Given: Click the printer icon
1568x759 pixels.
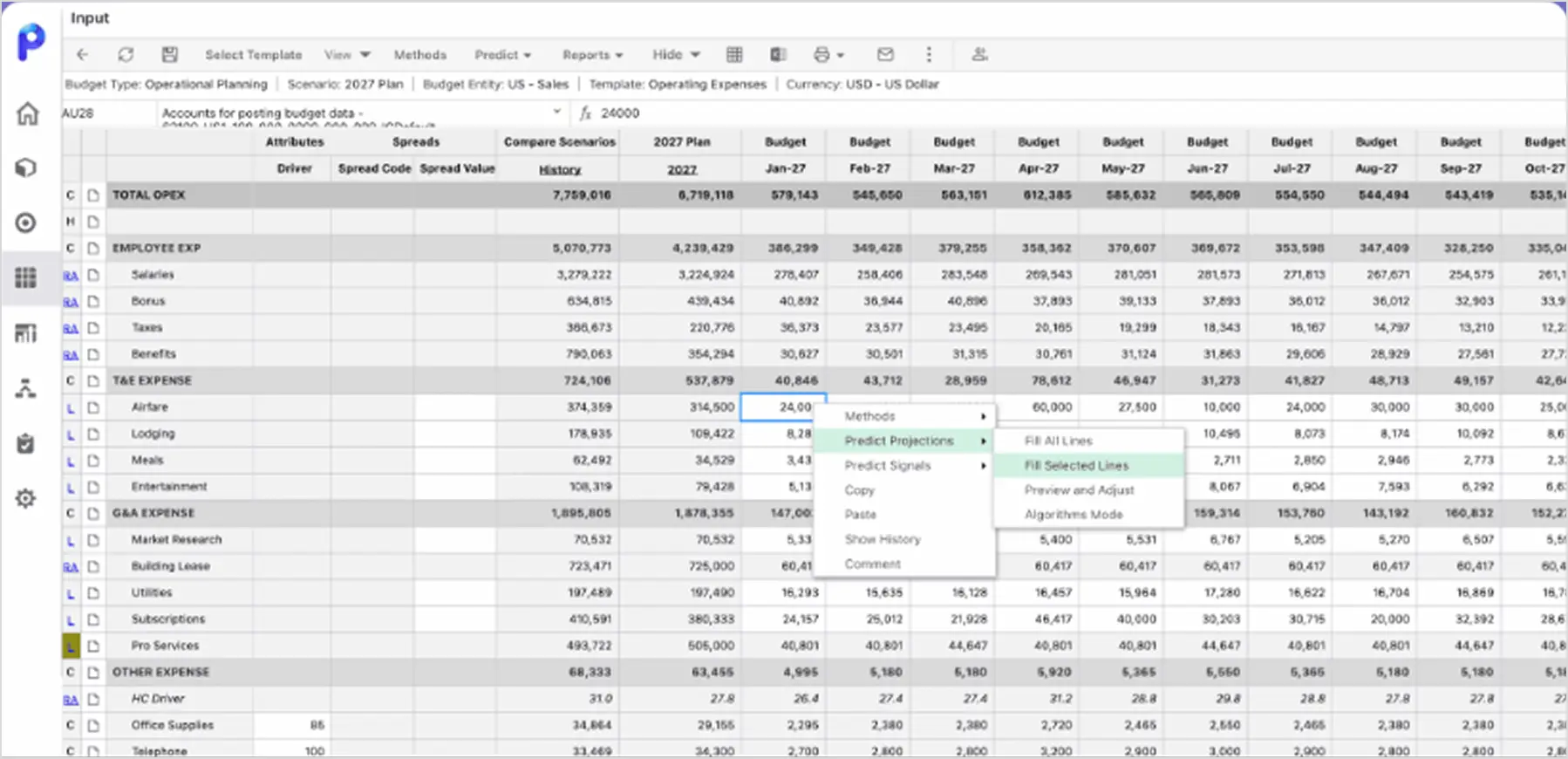Looking at the screenshot, I should 821,54.
